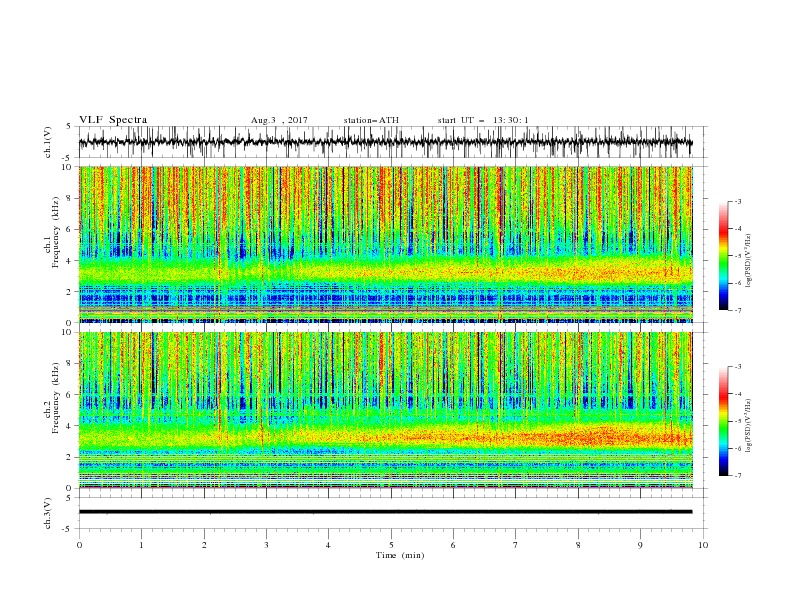
Task: Click time axis tick label "7"
Action: (516, 545)
